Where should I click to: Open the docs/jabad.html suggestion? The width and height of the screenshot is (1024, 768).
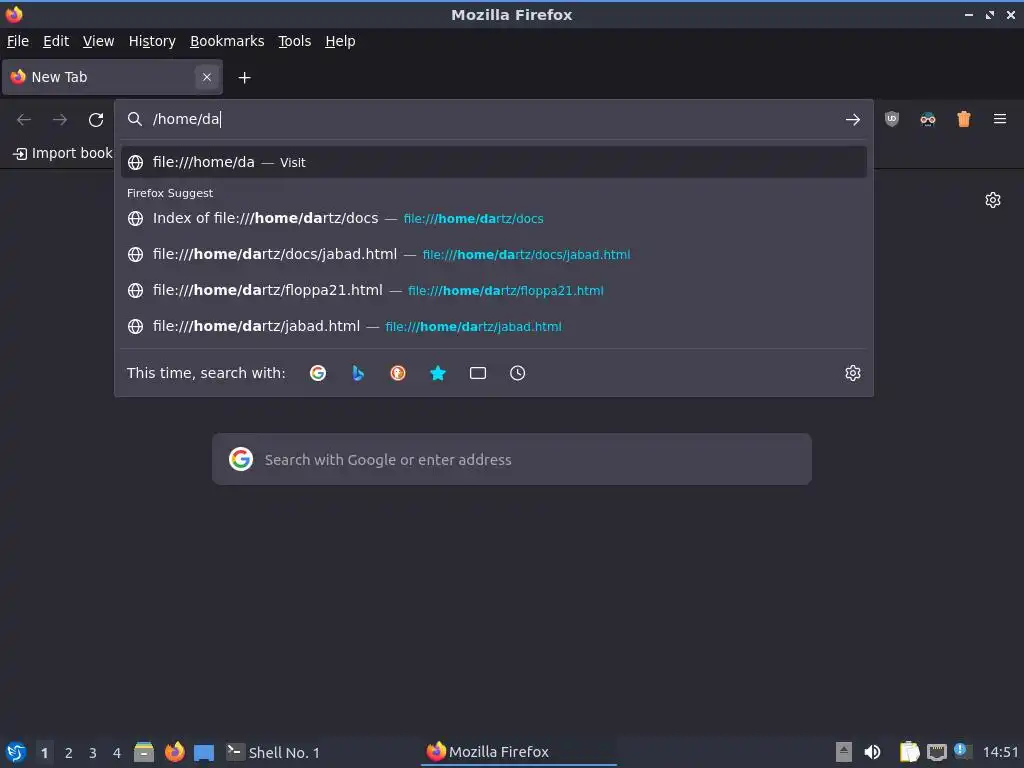494,254
